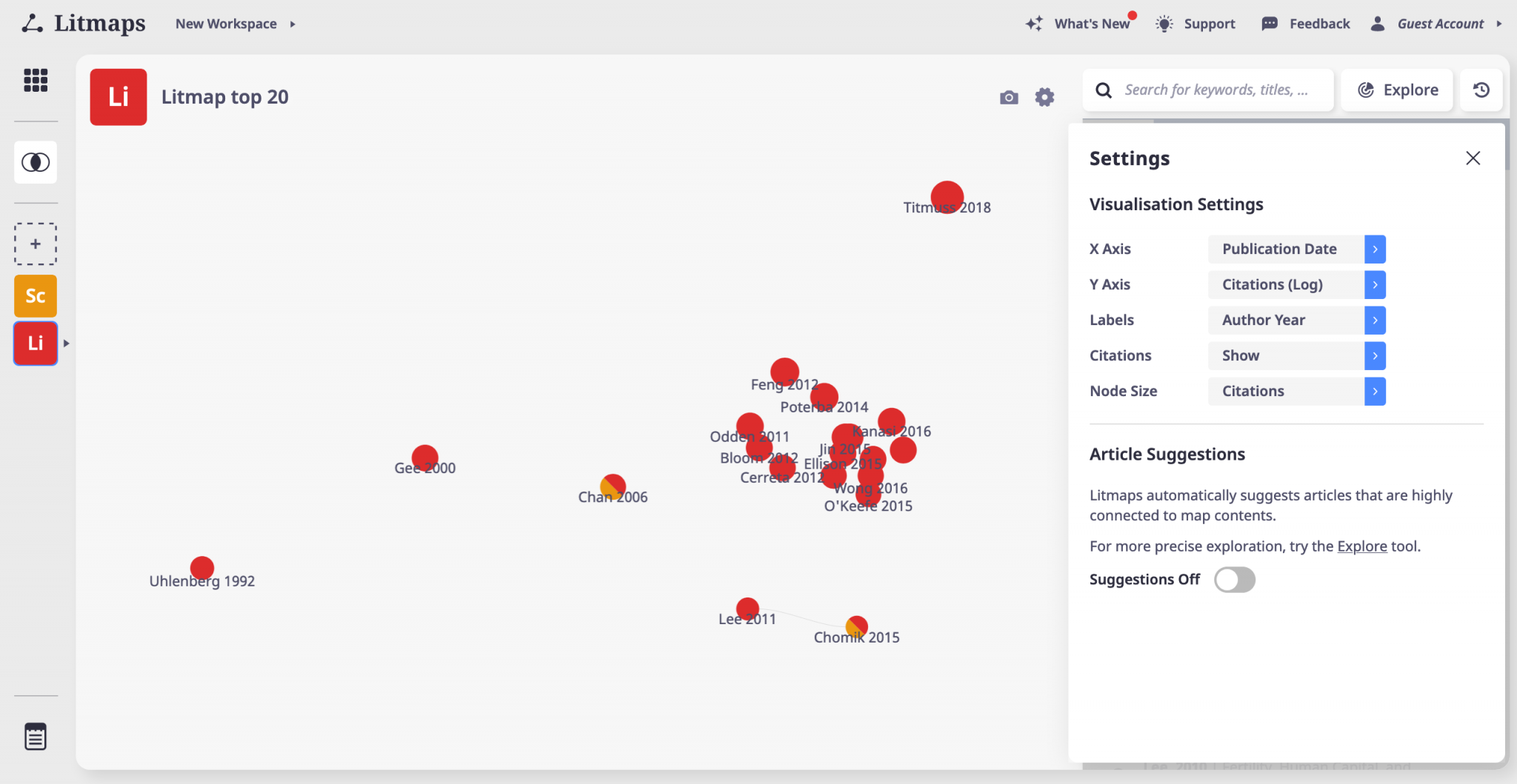
Task: Open the map history clock icon
Action: click(x=1481, y=90)
